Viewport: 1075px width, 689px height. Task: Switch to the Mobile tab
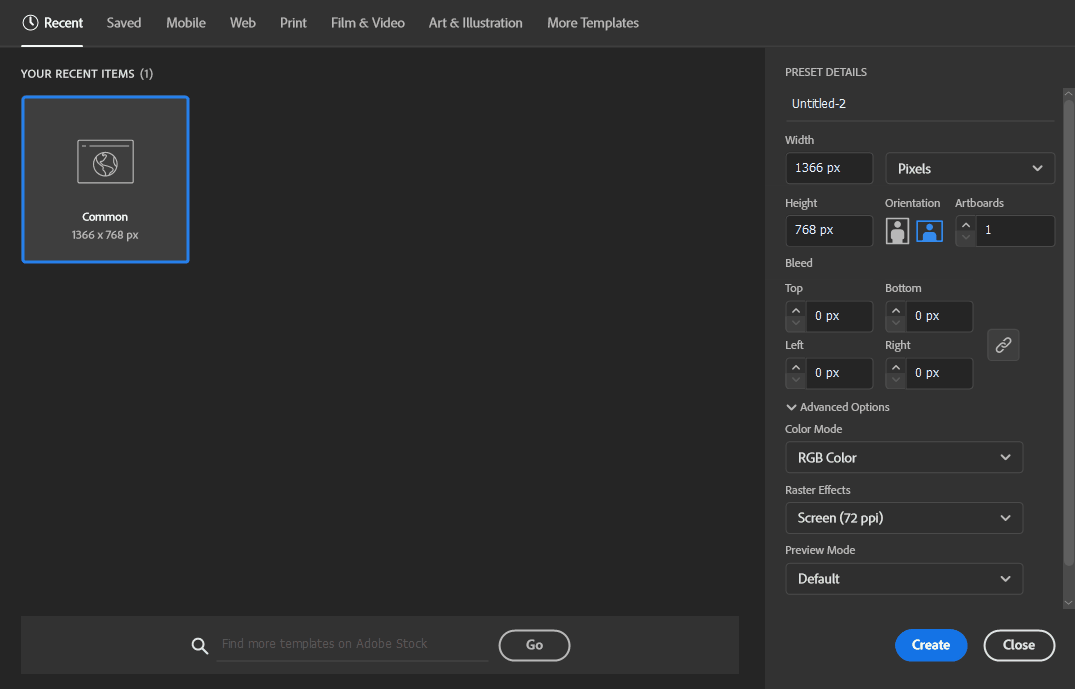pyautogui.click(x=185, y=22)
